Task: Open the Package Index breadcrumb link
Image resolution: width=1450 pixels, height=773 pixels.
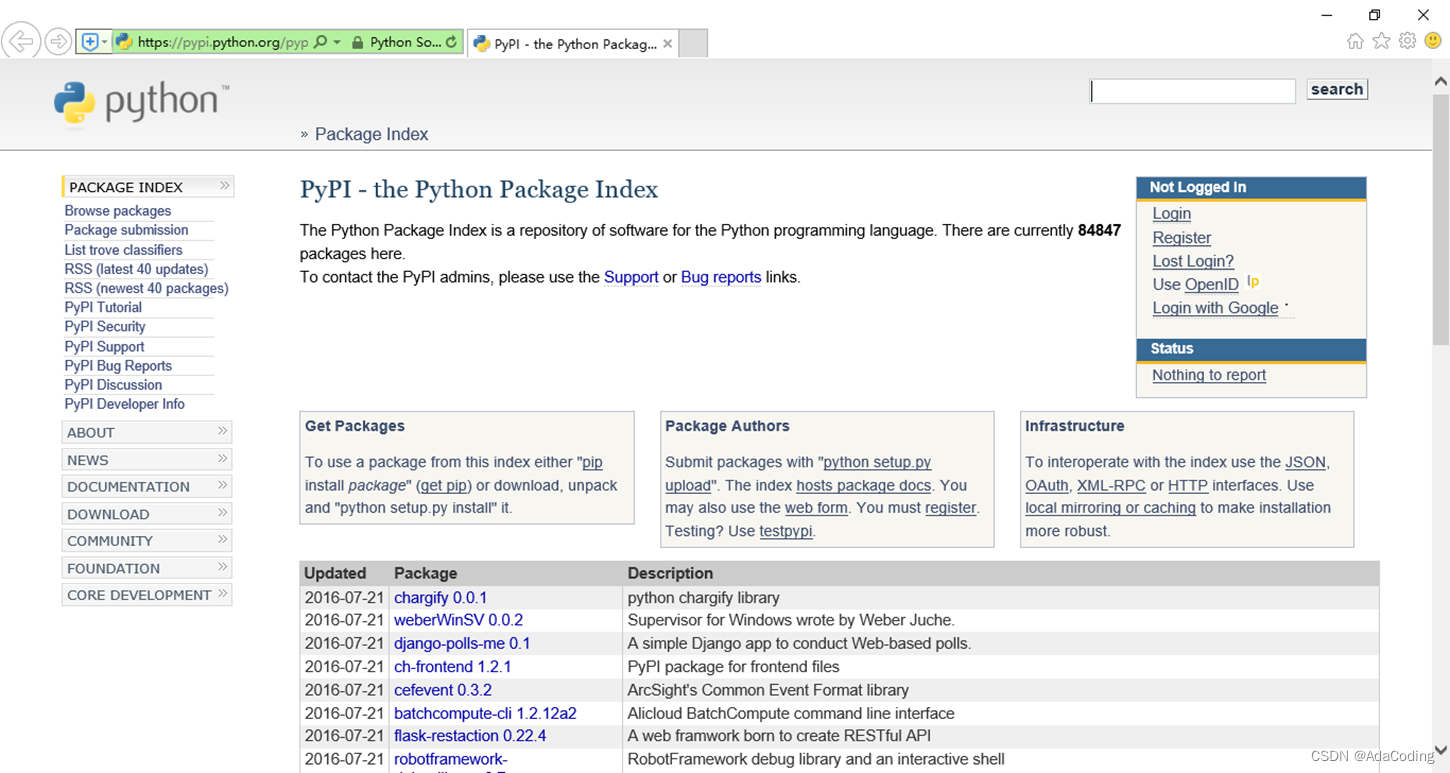Action: click(x=371, y=134)
